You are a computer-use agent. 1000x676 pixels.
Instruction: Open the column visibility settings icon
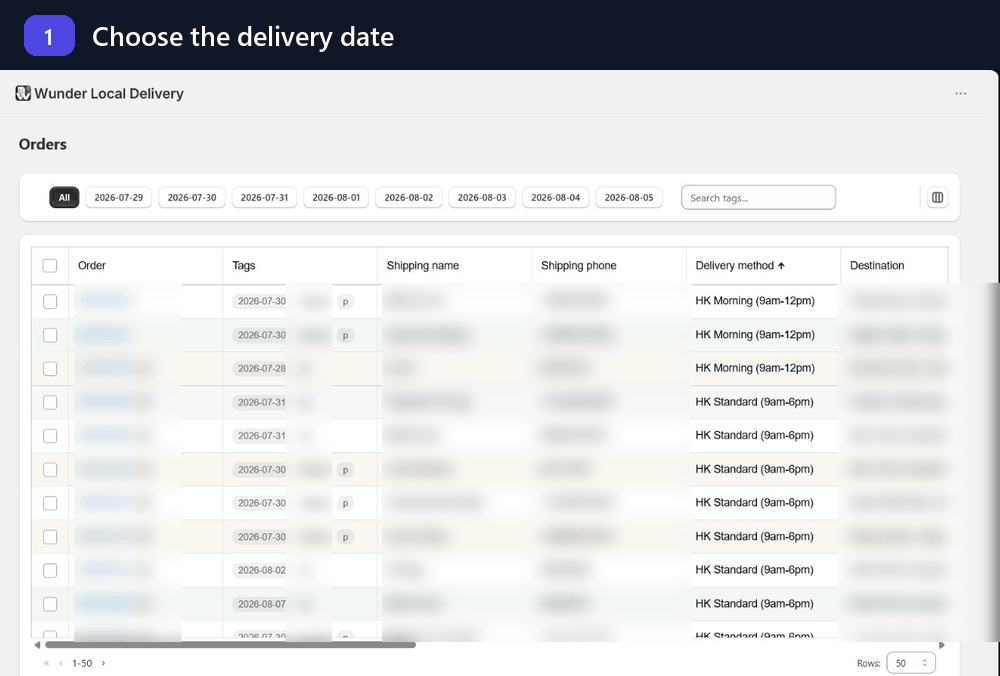[x=937, y=198]
